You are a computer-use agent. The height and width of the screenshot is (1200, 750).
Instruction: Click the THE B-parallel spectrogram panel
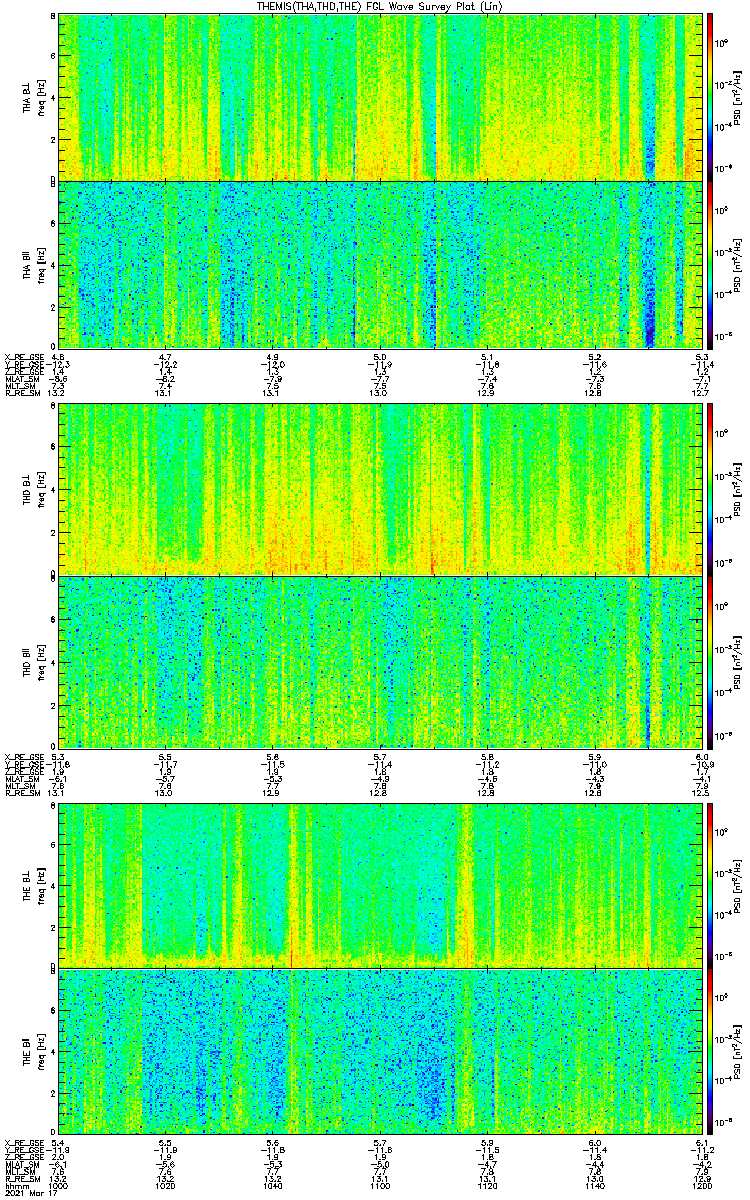tap(381, 1051)
